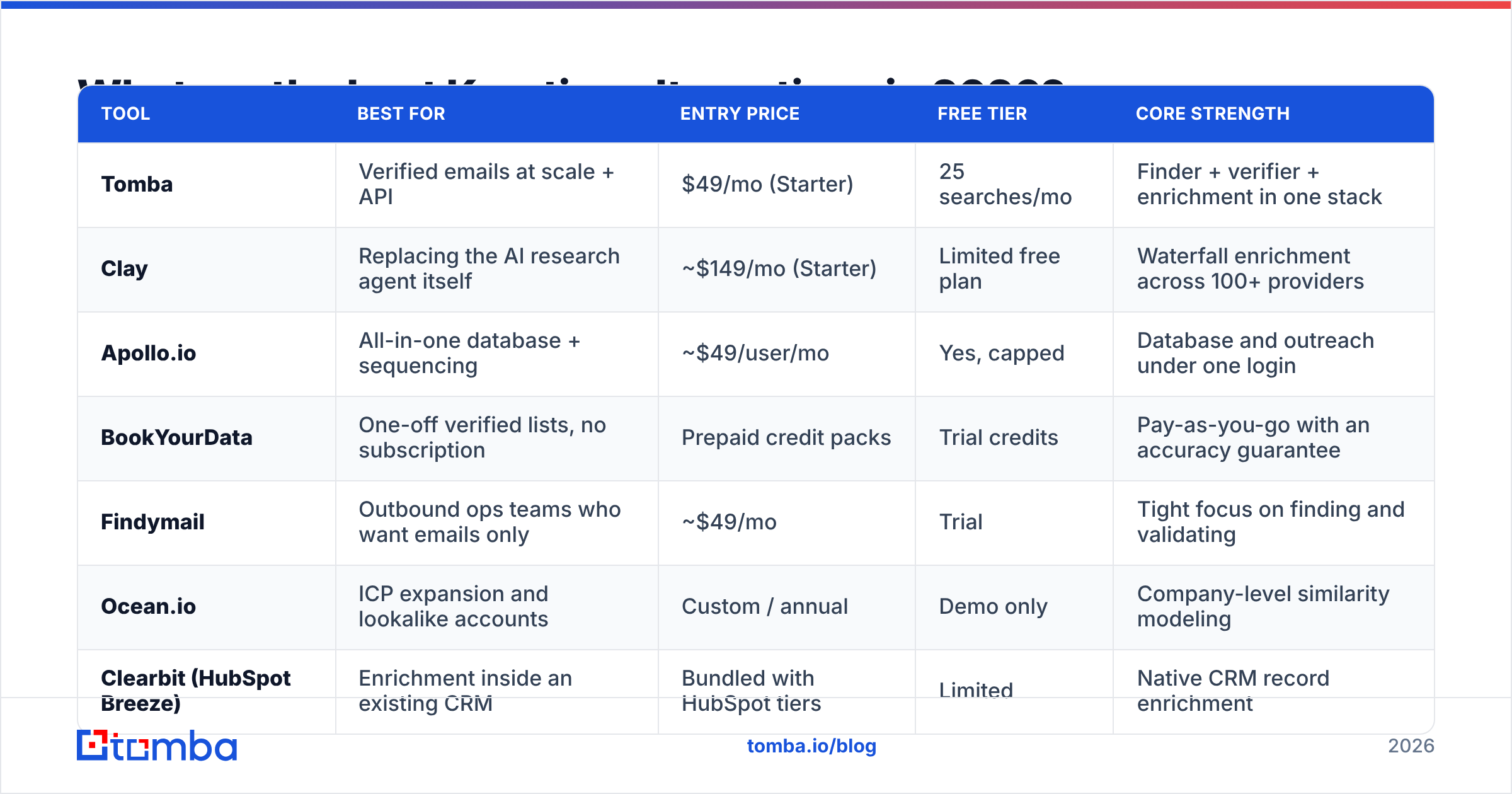Click the Tomba logo
Image resolution: width=1512 pixels, height=794 pixels.
coord(157,745)
